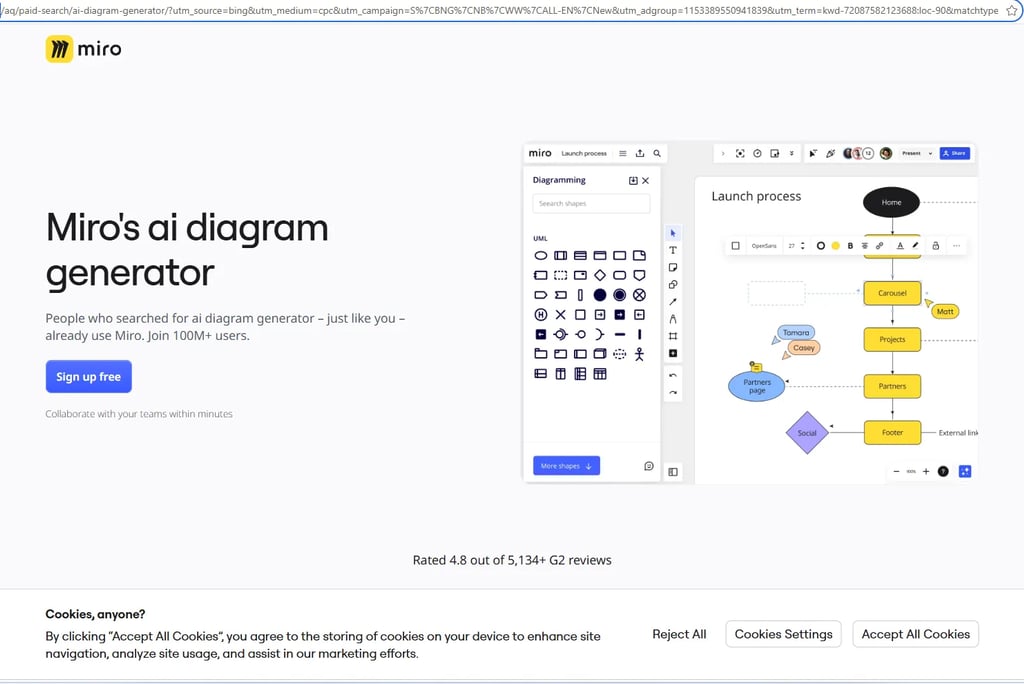The width and height of the screenshot is (1024, 684).
Task: Click the border color ring swatch
Action: click(821, 246)
